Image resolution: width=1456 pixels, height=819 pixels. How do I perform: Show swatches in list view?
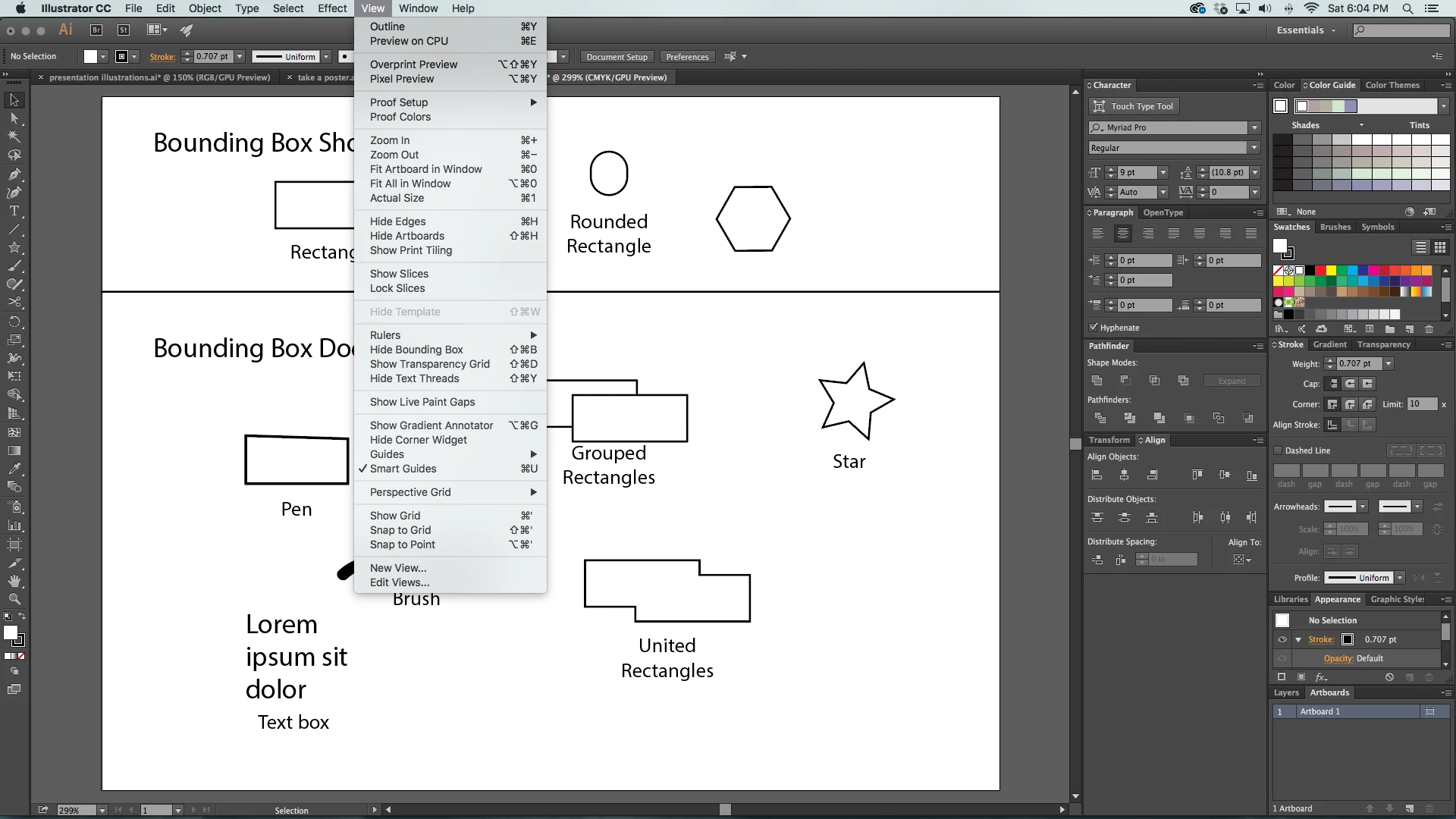(x=1421, y=247)
